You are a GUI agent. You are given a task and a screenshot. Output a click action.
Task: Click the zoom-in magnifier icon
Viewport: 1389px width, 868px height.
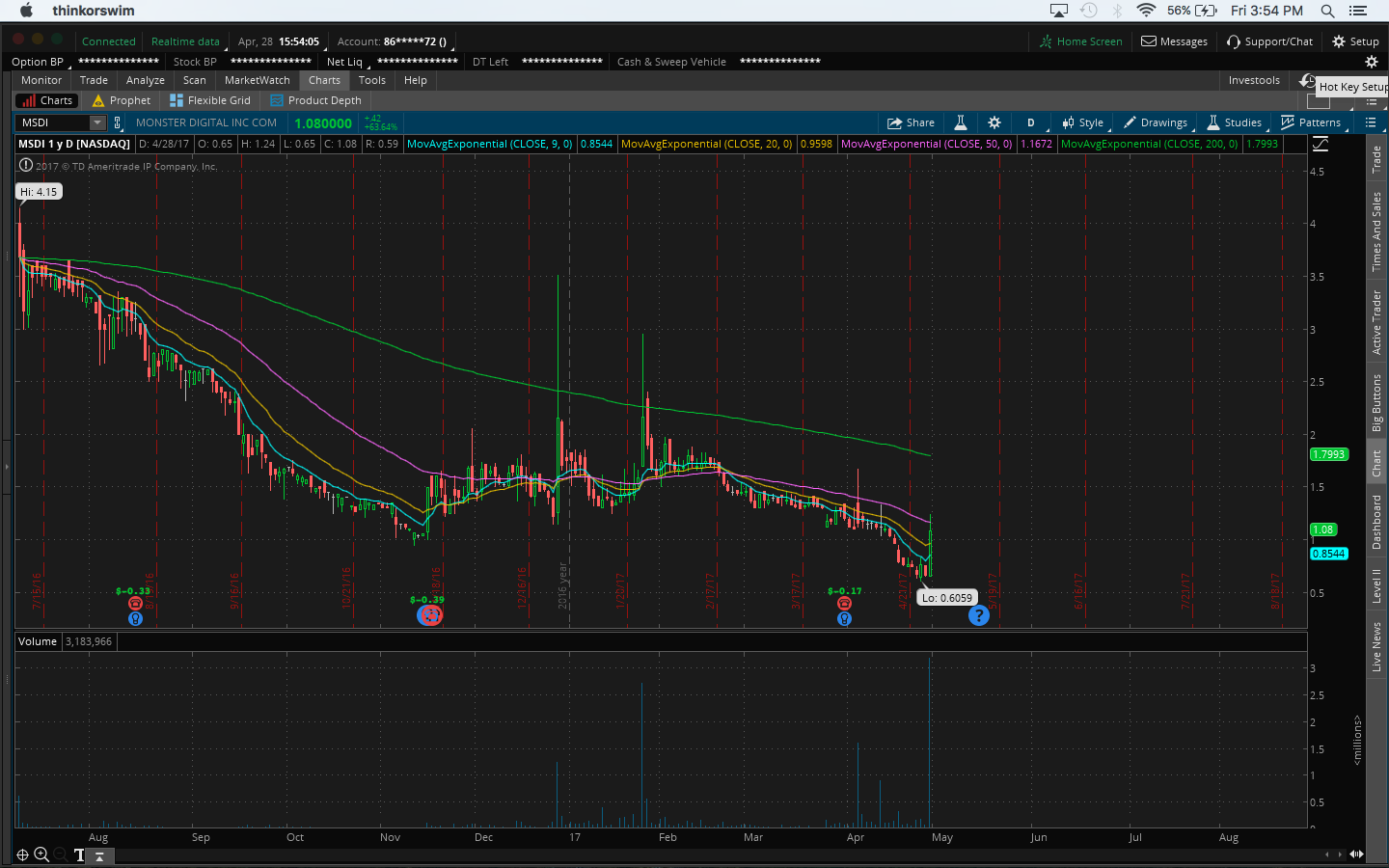coord(41,854)
